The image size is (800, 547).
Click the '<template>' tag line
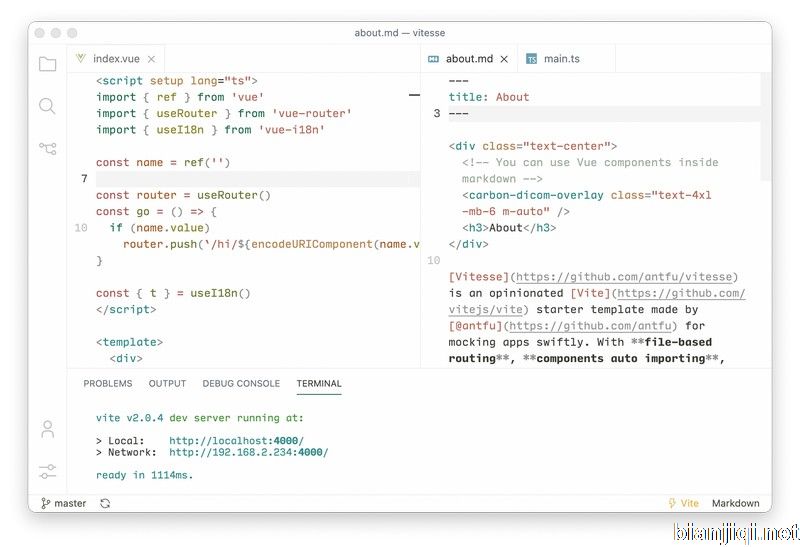pyautogui.click(x=129, y=342)
